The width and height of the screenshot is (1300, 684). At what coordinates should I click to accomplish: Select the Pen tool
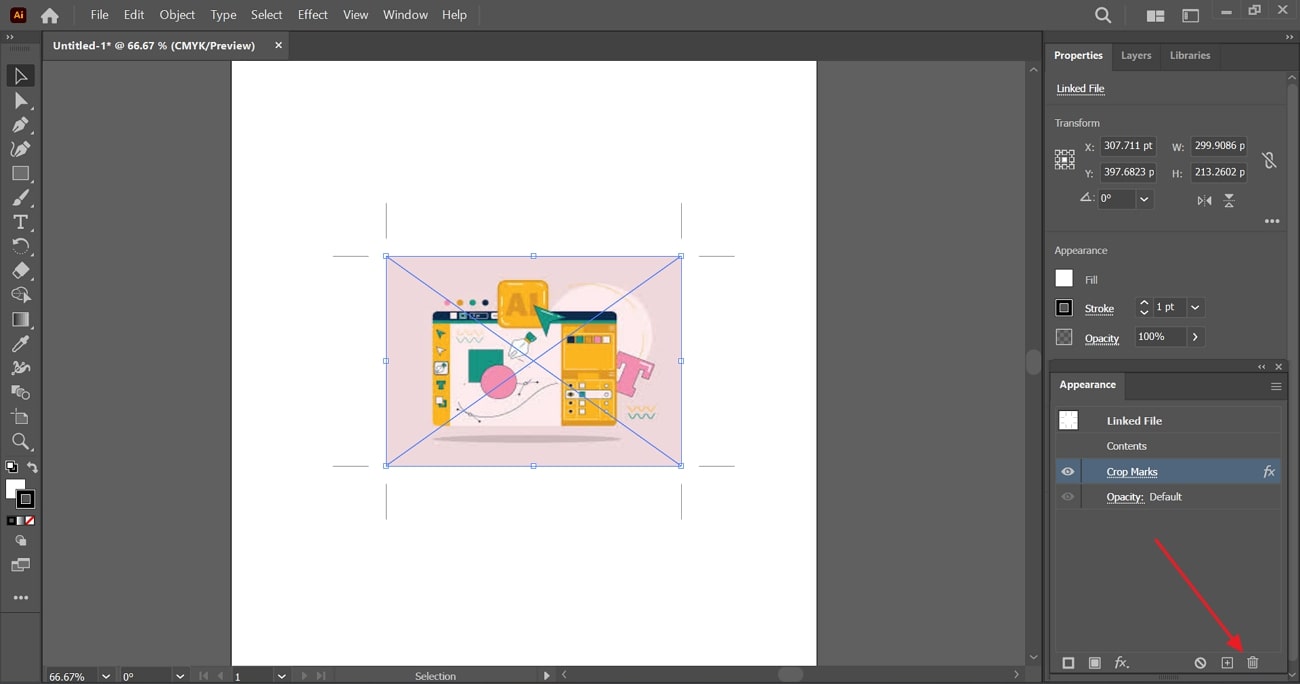(x=20, y=125)
